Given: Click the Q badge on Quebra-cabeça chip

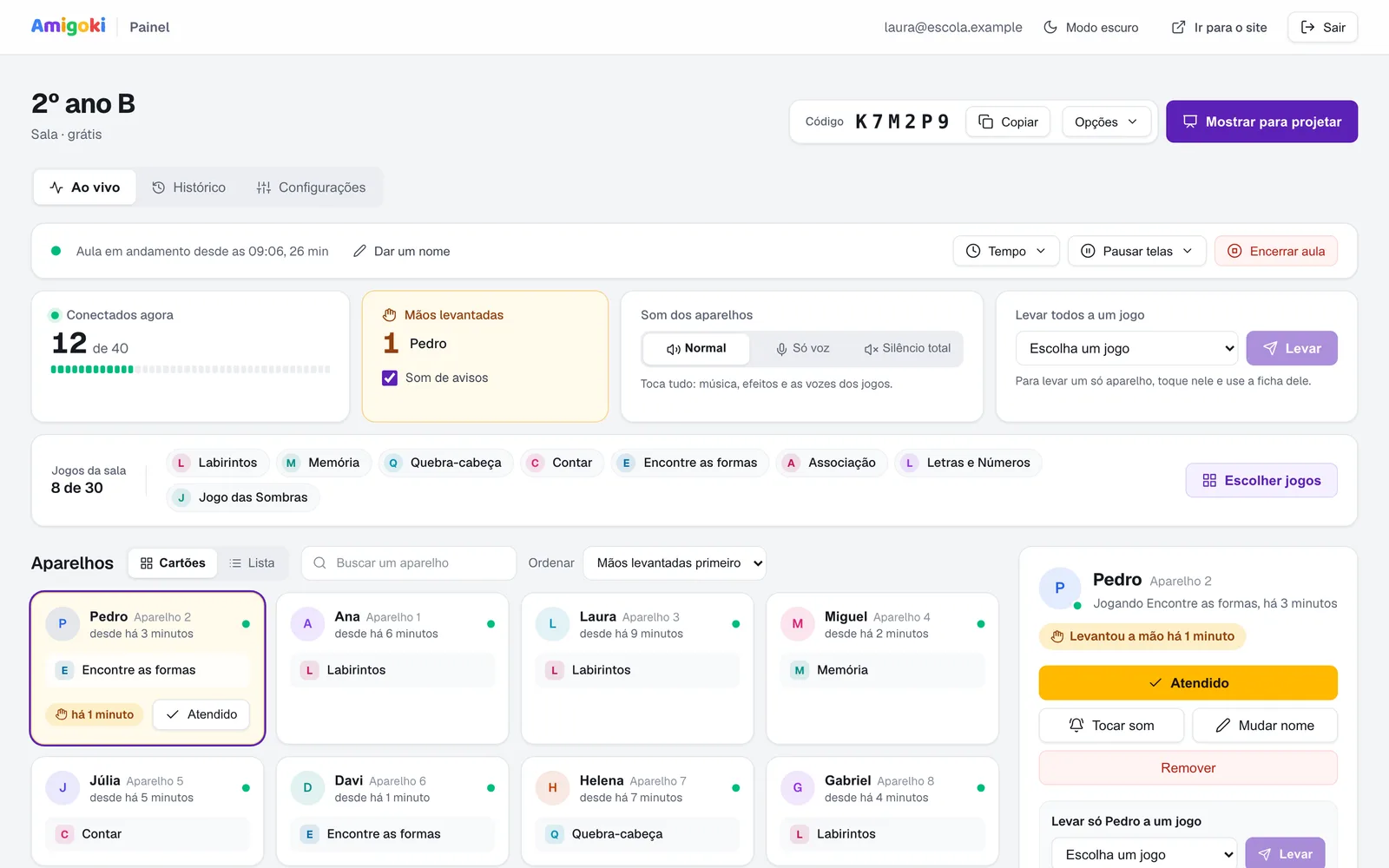Looking at the screenshot, I should [393, 463].
